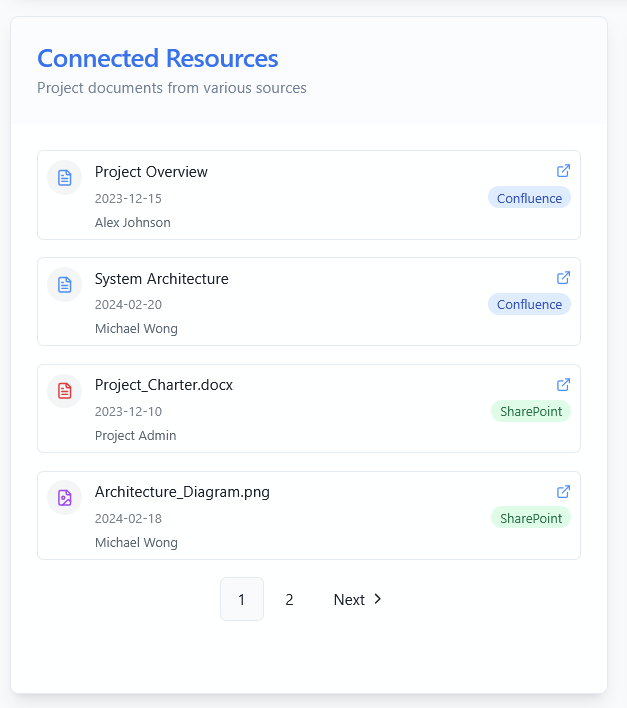
Task: Click the purple image icon for Architecture_Diagram.png
Action: pos(65,498)
